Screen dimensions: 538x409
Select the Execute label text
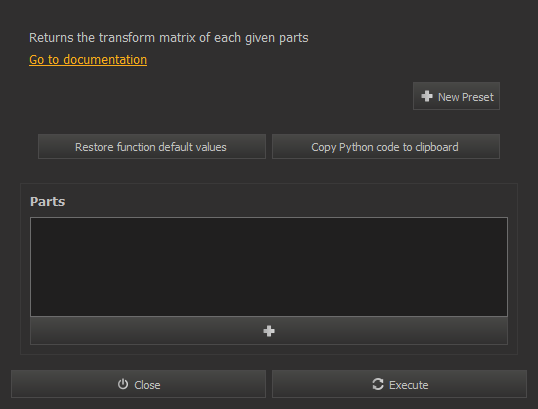[409, 385]
